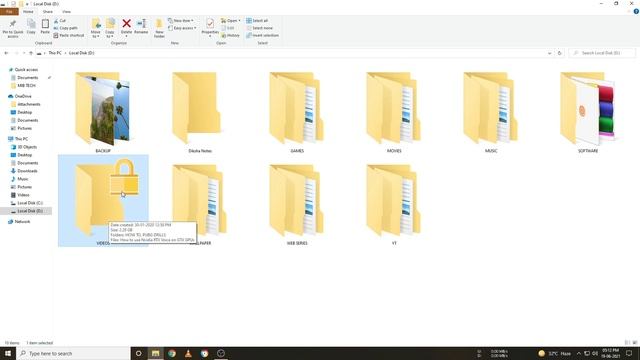Switch to large icons view layout icon

[635, 343]
